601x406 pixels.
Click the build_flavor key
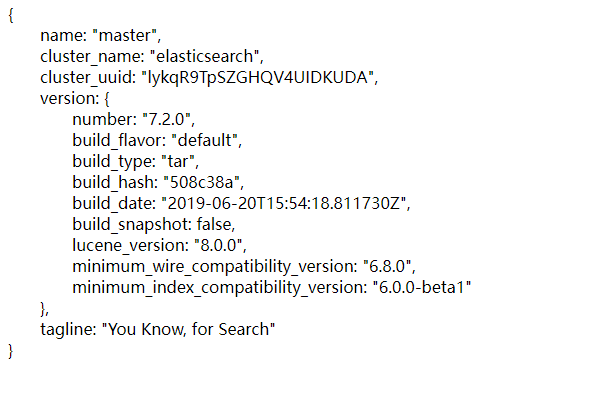pos(119,141)
